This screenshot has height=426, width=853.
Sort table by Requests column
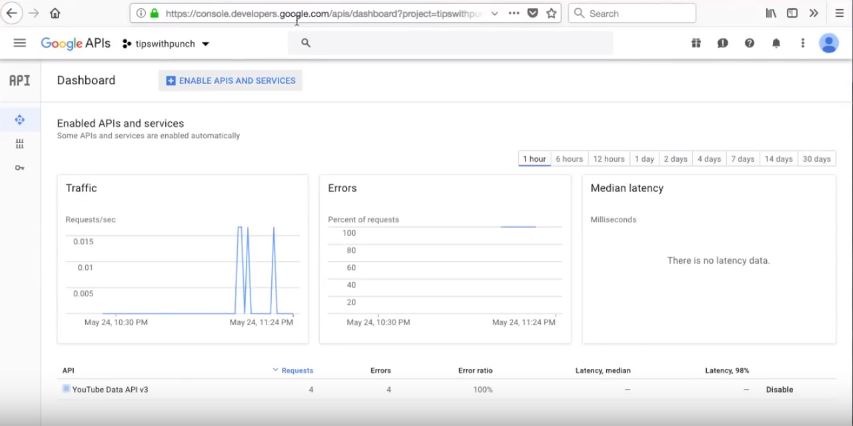(296, 370)
